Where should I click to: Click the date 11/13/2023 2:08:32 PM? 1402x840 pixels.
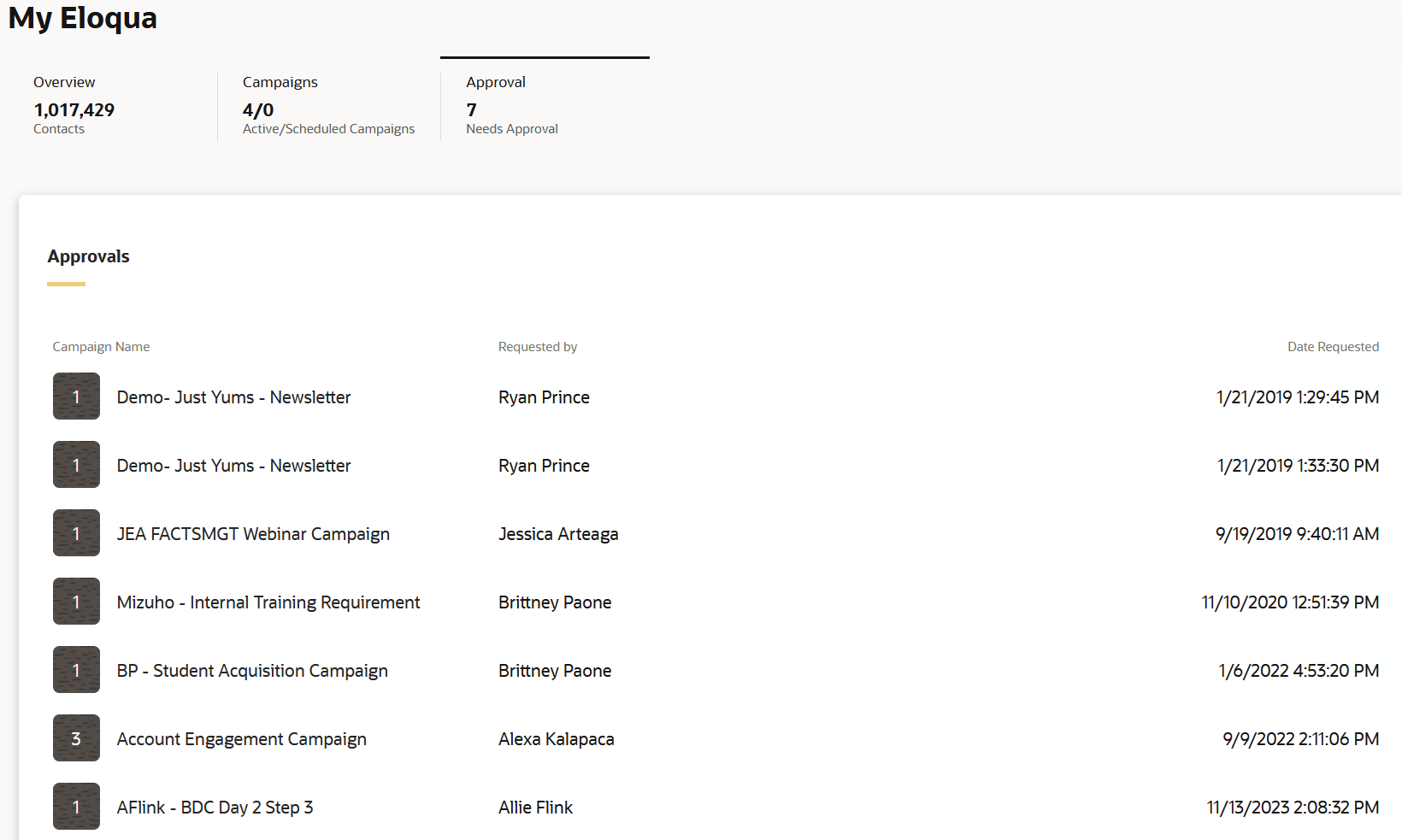pos(1293,808)
